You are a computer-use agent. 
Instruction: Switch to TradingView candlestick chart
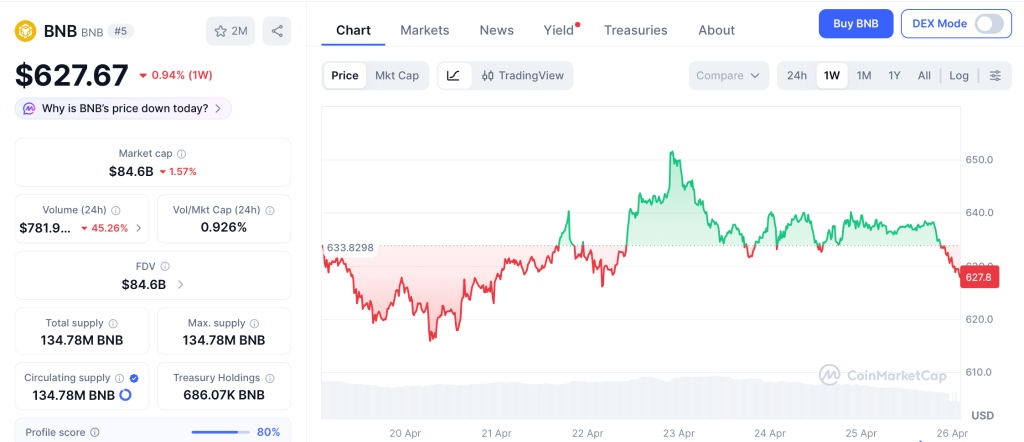coord(522,76)
